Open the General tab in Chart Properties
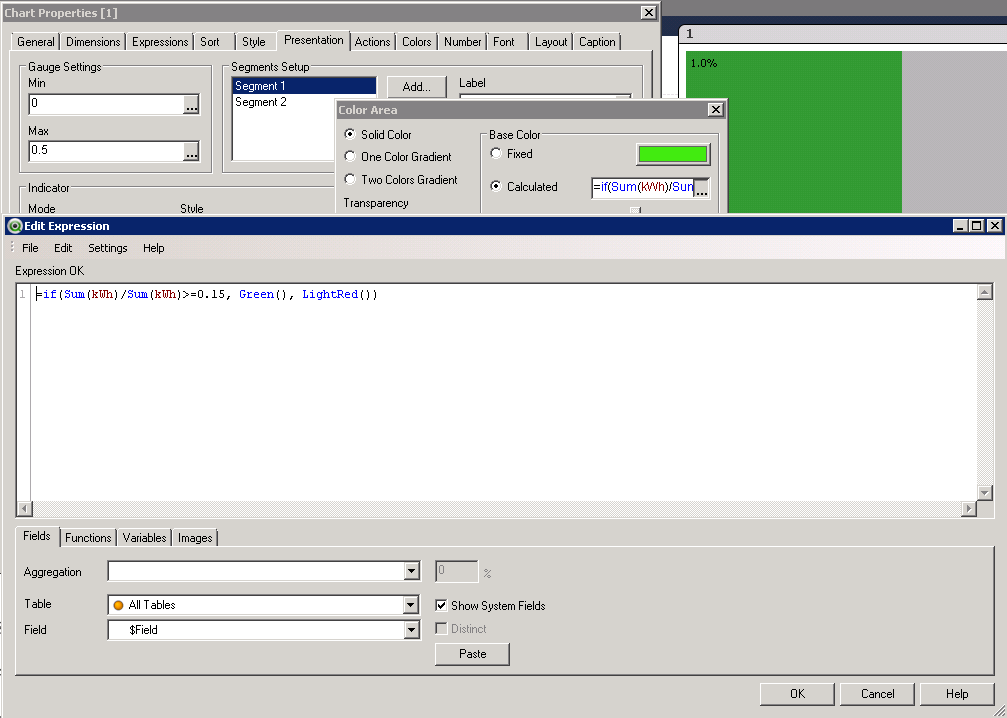Image resolution: width=1007 pixels, height=718 pixels. pyautogui.click(x=36, y=42)
